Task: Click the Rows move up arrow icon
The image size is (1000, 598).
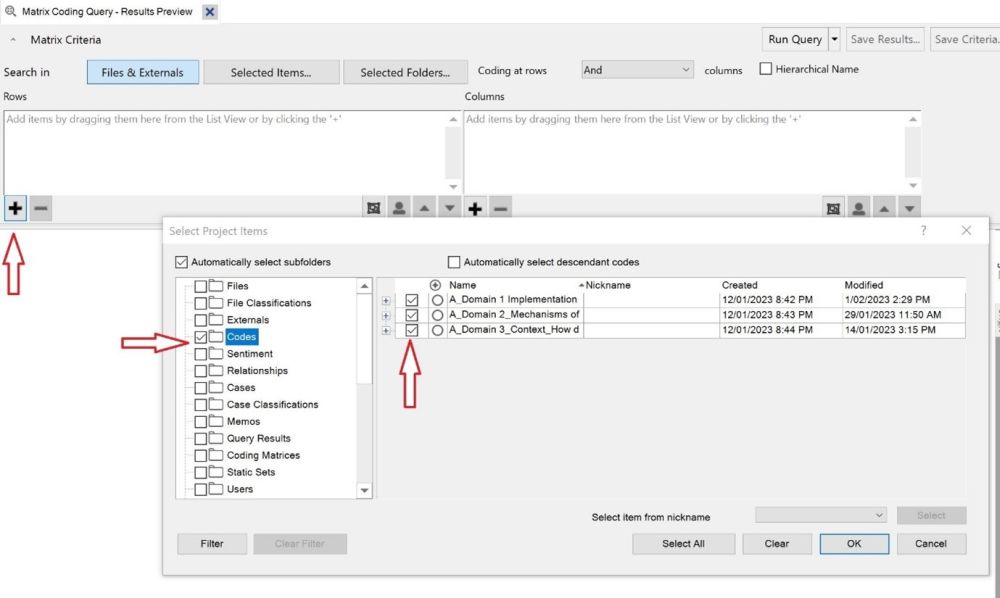Action: coord(425,209)
